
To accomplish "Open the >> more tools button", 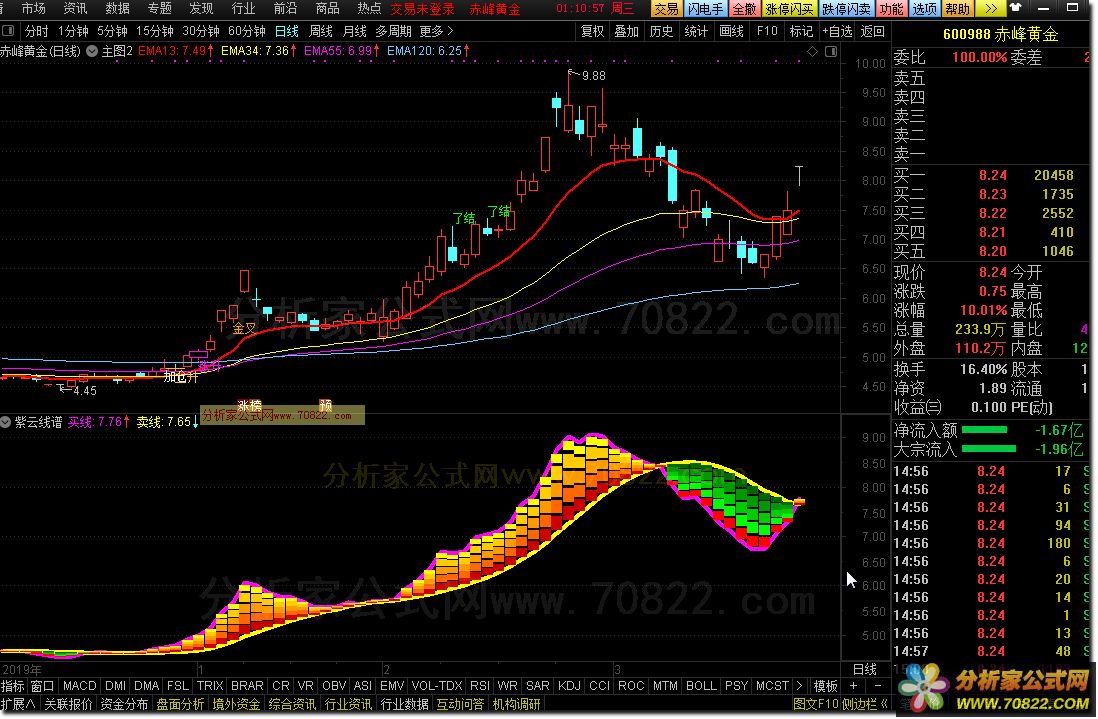I will 989,9.
